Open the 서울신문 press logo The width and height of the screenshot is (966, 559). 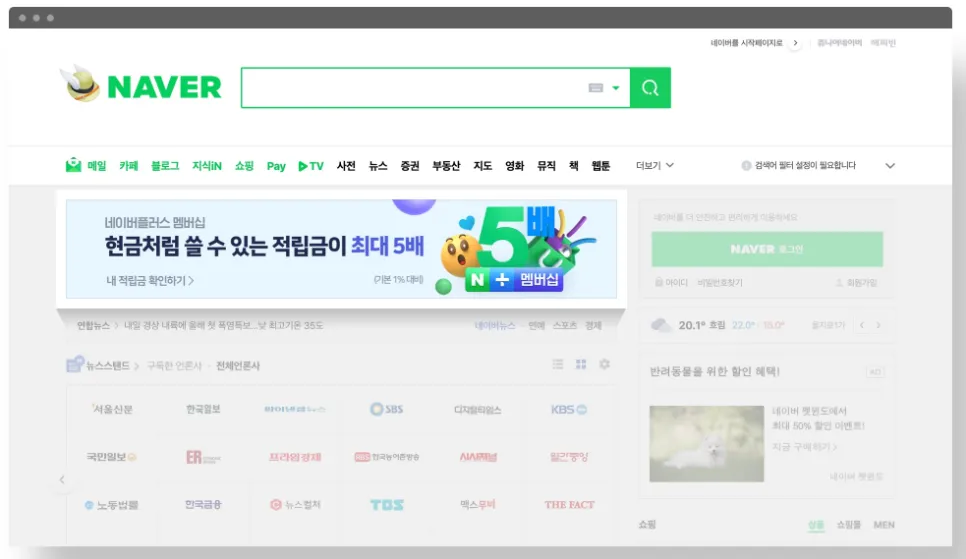(x=112, y=409)
